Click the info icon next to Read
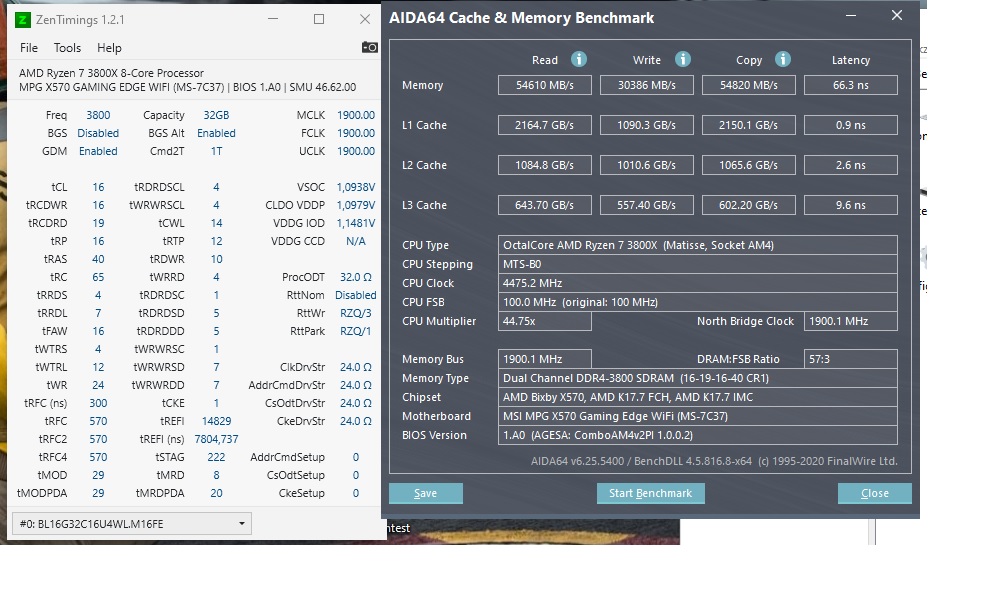The image size is (1002, 589). [579, 59]
